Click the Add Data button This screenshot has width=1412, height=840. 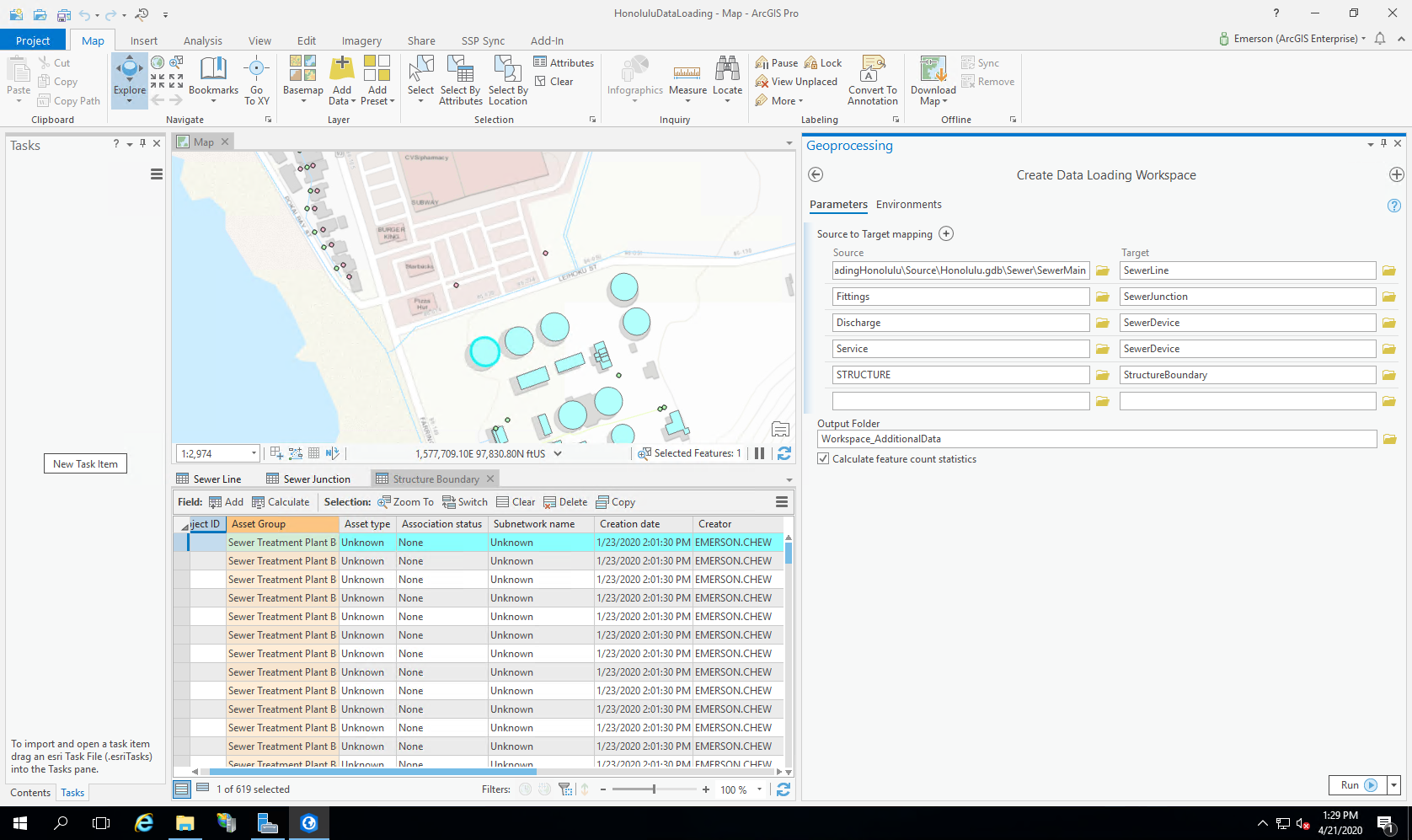(x=342, y=80)
